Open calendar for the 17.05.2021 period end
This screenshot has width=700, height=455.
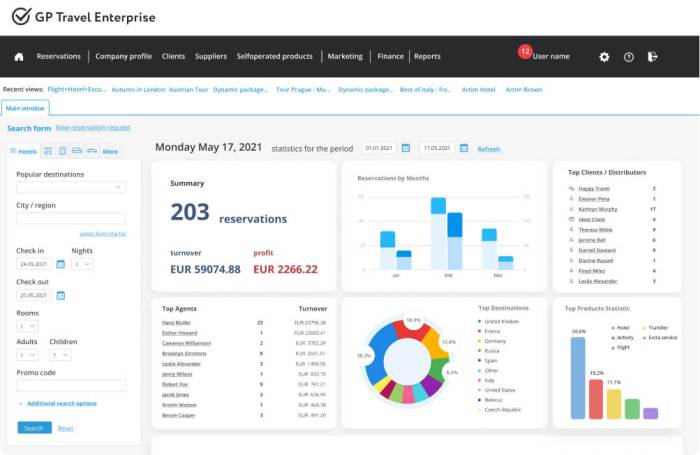point(463,148)
